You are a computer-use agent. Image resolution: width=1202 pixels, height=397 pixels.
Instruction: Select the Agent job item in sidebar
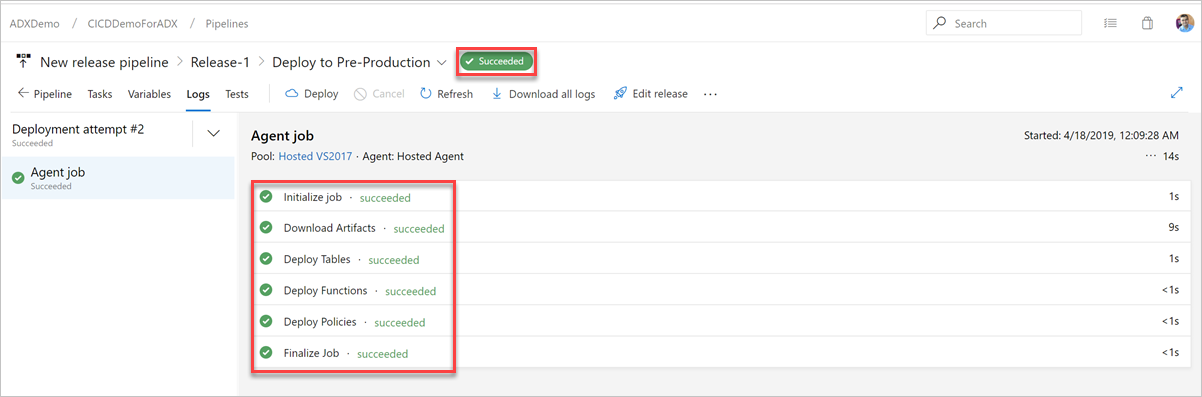[x=117, y=178]
